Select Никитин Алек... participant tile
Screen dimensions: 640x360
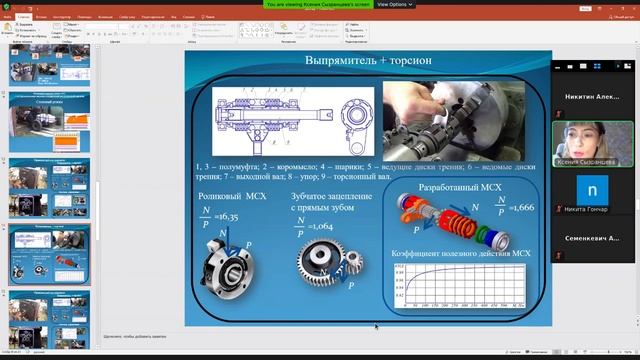593,97
